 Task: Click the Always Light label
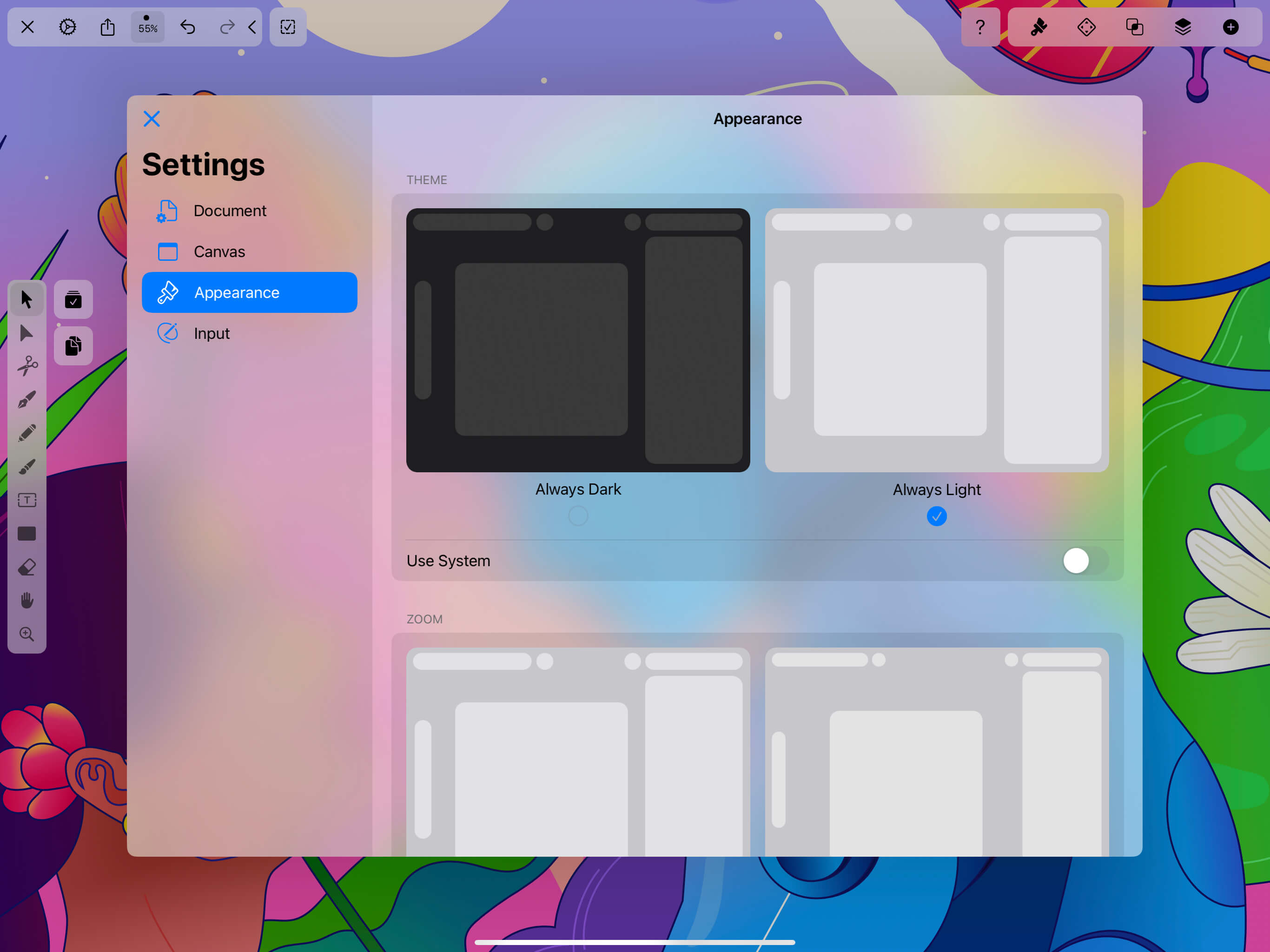tap(936, 490)
